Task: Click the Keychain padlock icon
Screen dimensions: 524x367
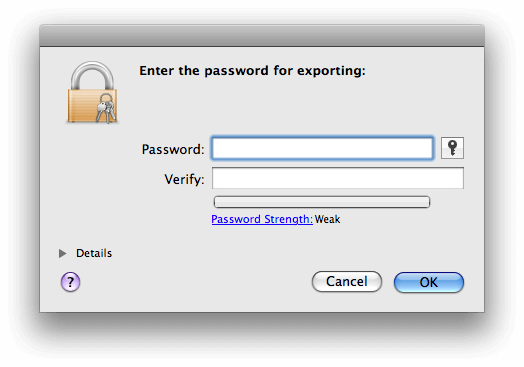Action: coord(92,93)
